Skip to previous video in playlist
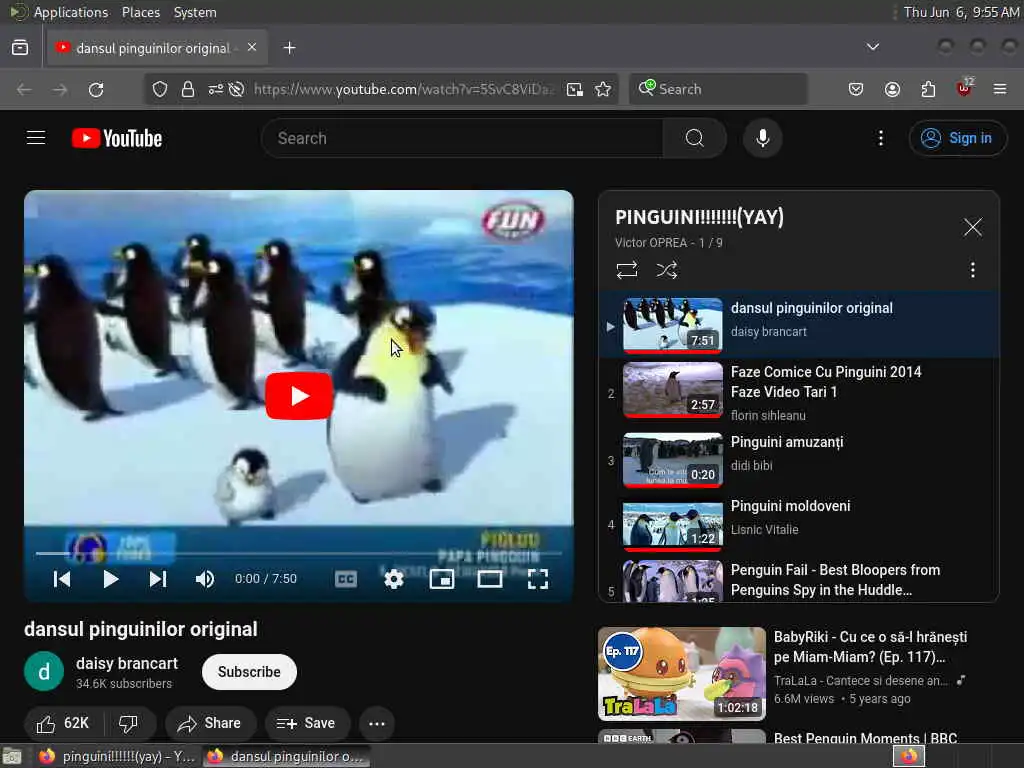The image size is (1024, 768). click(x=62, y=579)
